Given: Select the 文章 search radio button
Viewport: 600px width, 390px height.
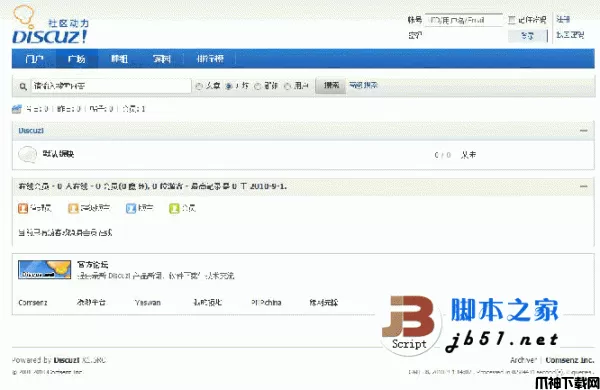Looking at the screenshot, I should pyautogui.click(x=199, y=86).
